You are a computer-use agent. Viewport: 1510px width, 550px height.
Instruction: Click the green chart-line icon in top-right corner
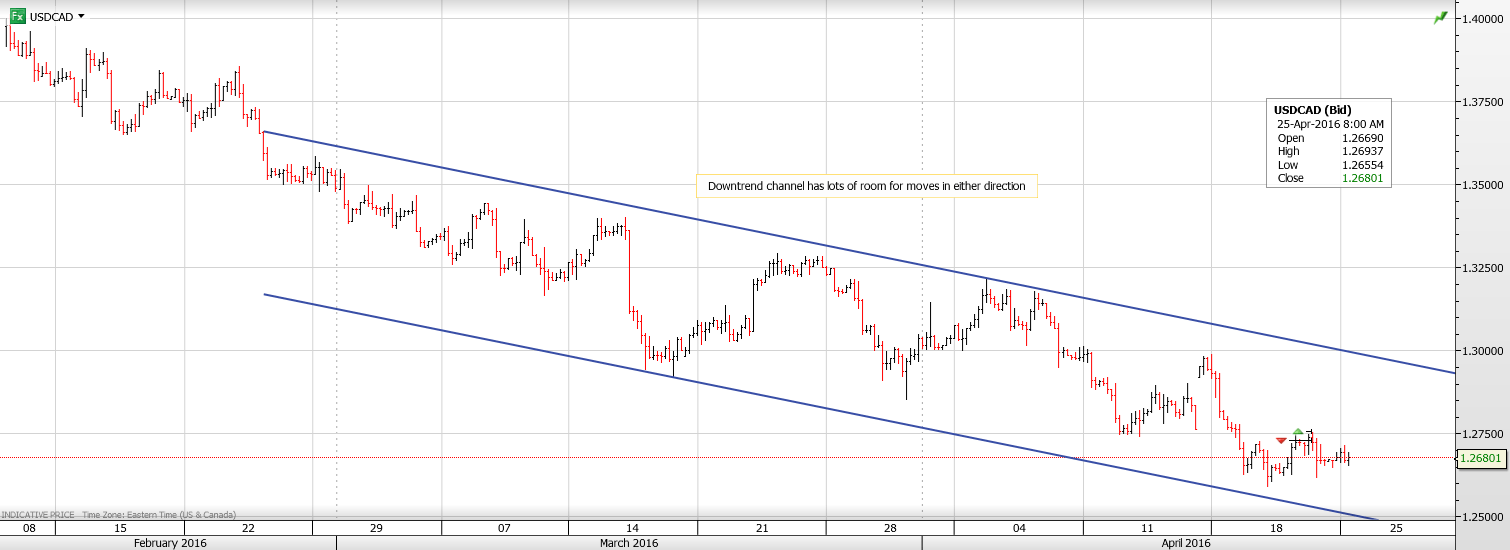coord(1440,18)
